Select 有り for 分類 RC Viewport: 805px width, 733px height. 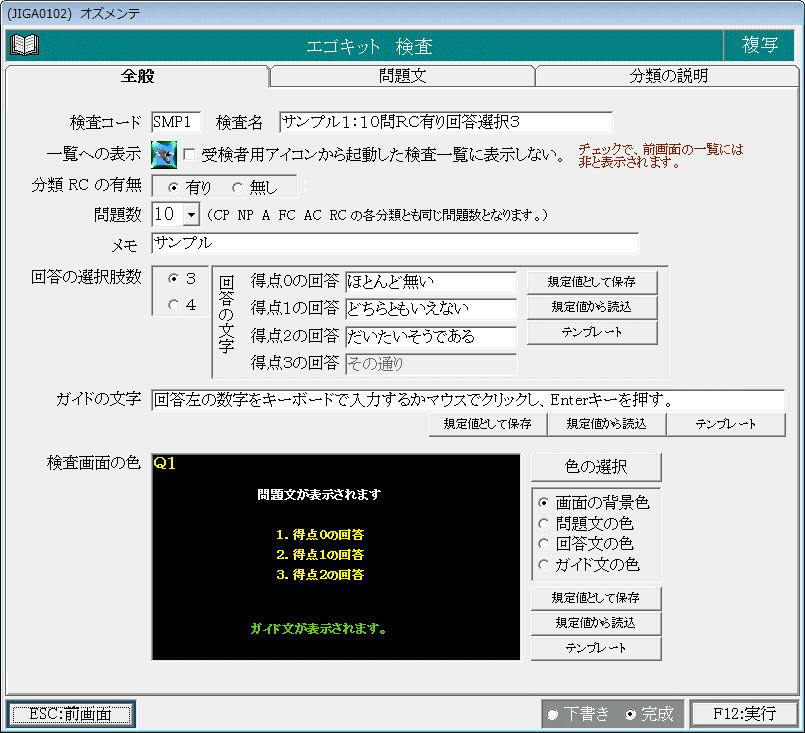pos(173,186)
